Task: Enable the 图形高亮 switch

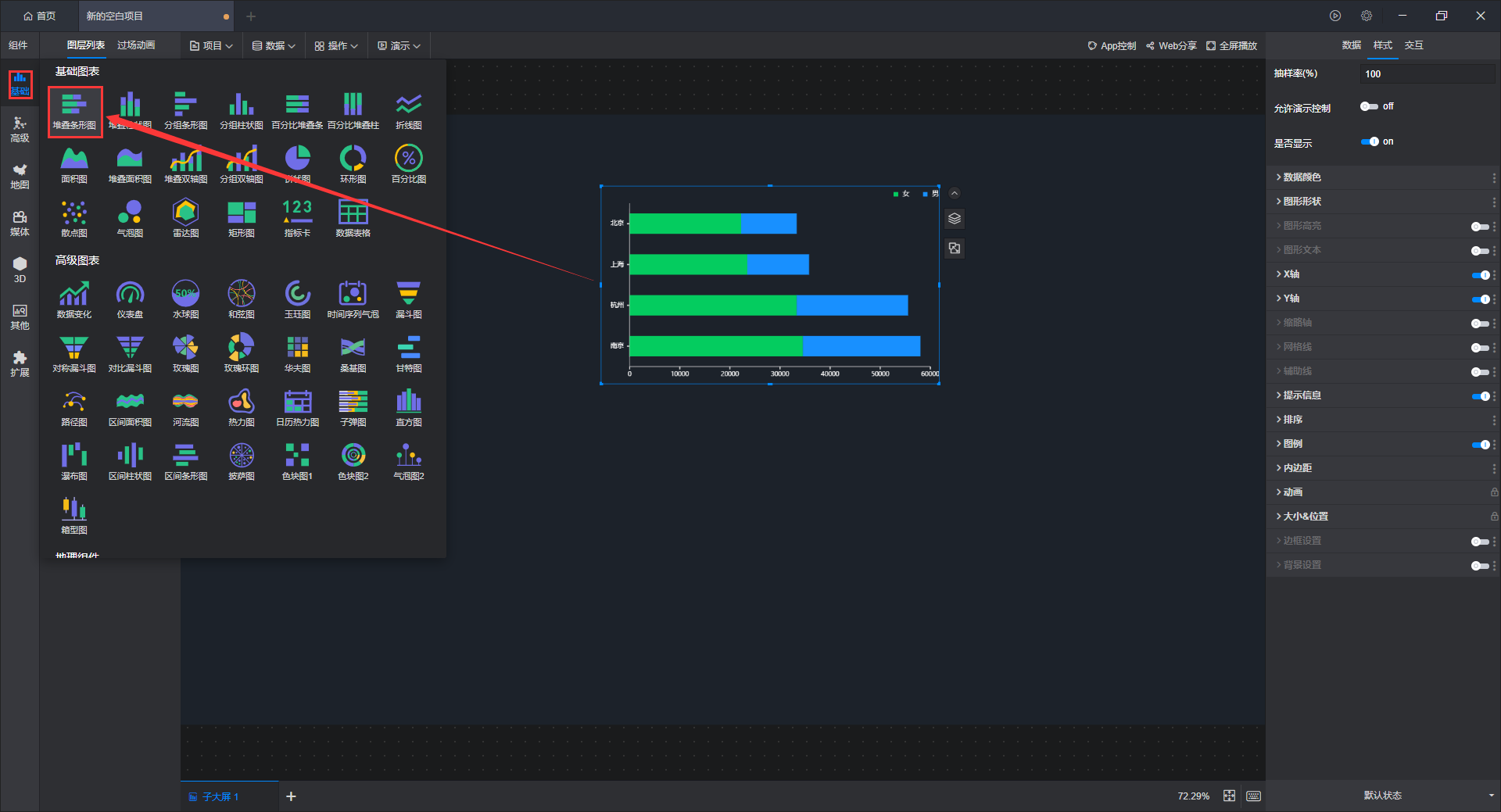Action: pyautogui.click(x=1479, y=227)
